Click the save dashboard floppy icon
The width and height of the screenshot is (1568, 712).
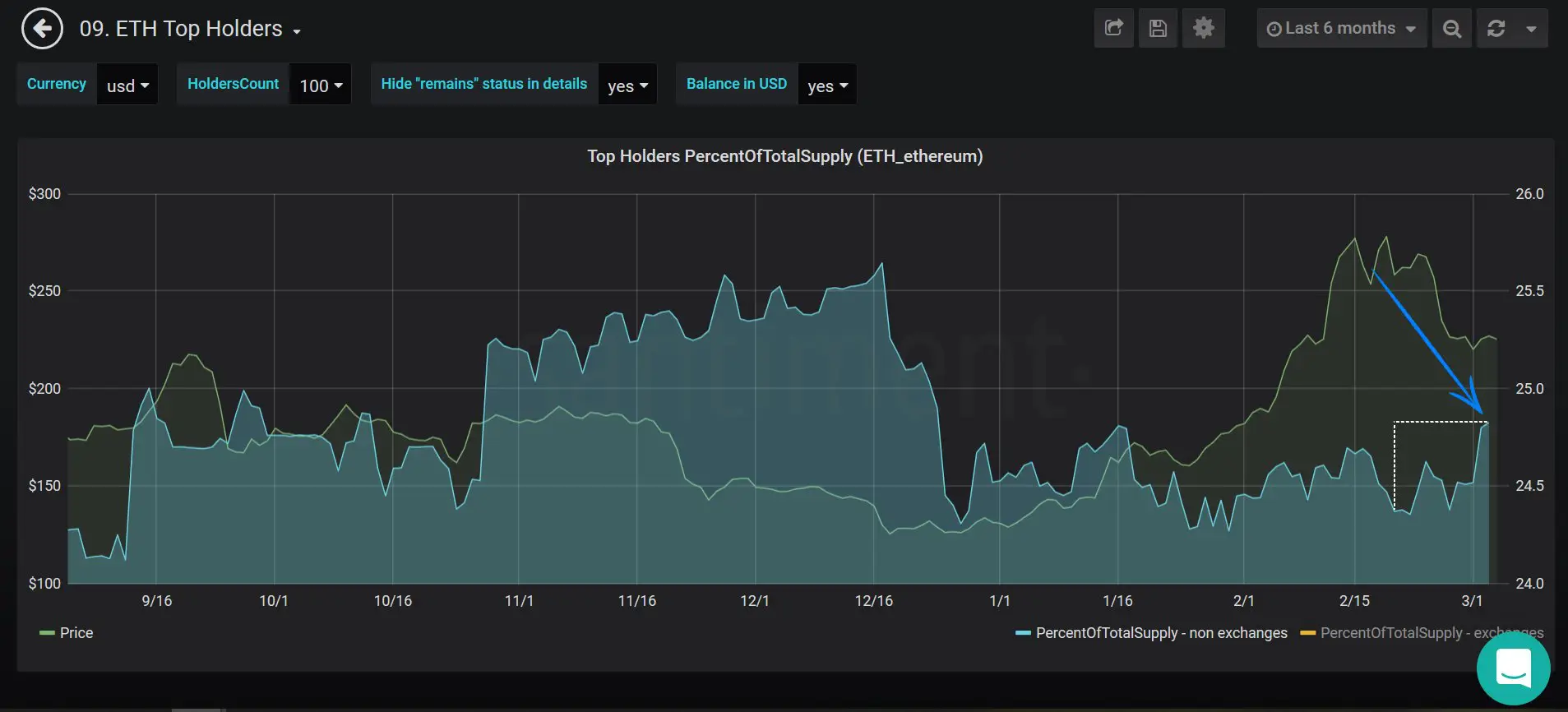click(x=1158, y=29)
